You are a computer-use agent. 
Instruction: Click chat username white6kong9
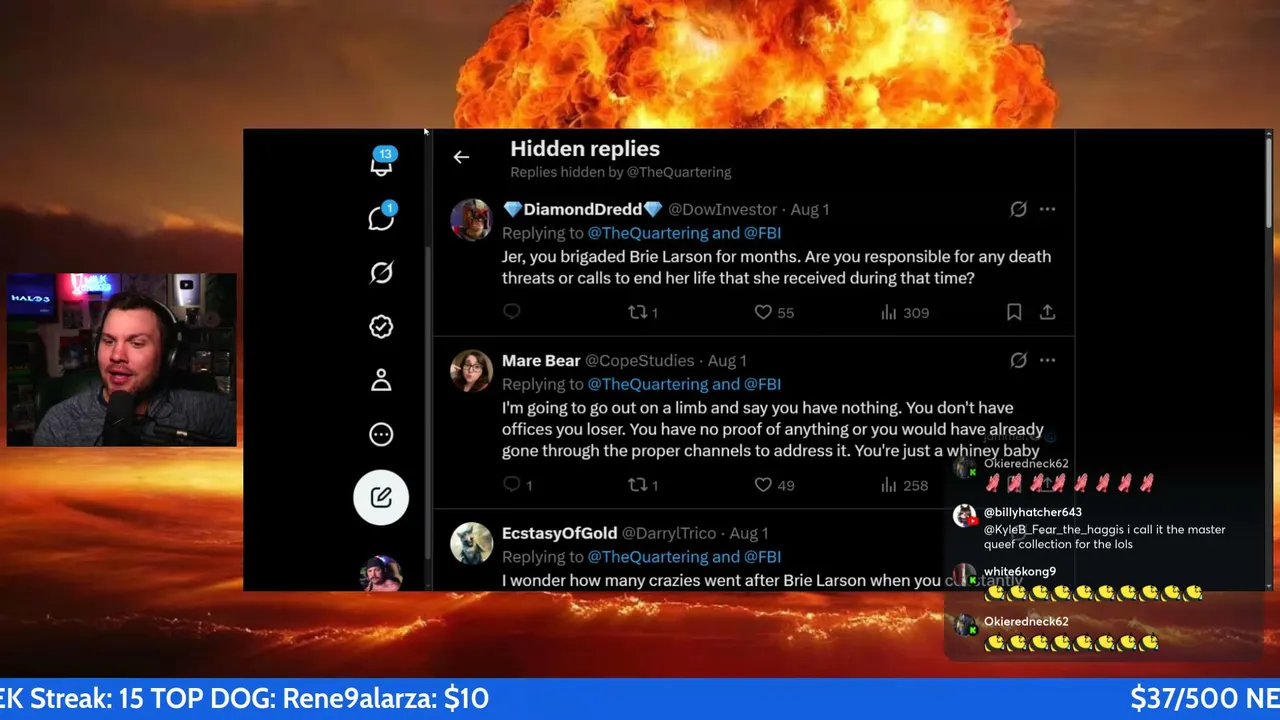tap(1020, 572)
